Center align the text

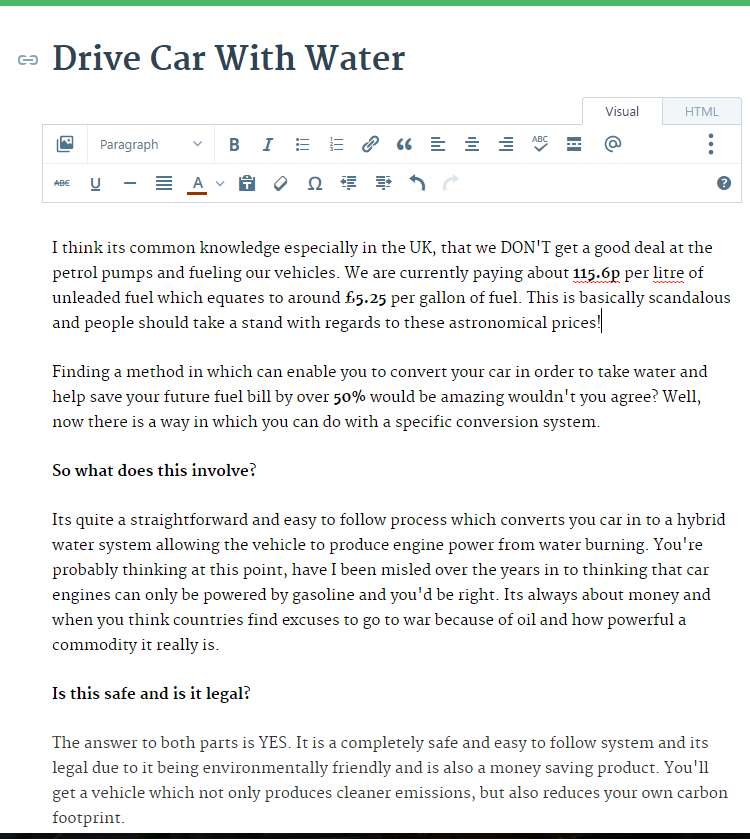tap(472, 144)
